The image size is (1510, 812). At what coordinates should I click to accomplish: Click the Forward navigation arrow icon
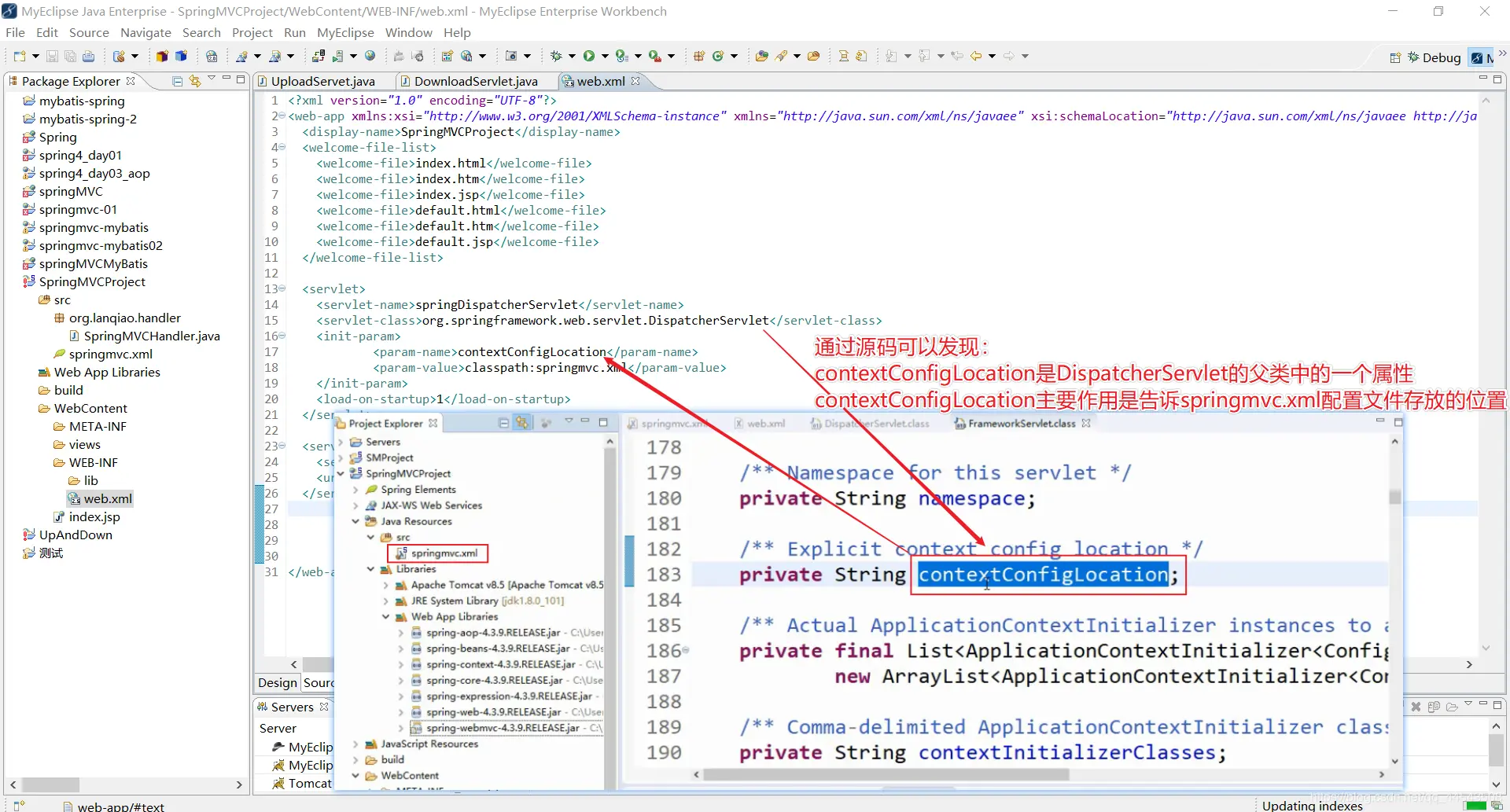(x=1009, y=56)
